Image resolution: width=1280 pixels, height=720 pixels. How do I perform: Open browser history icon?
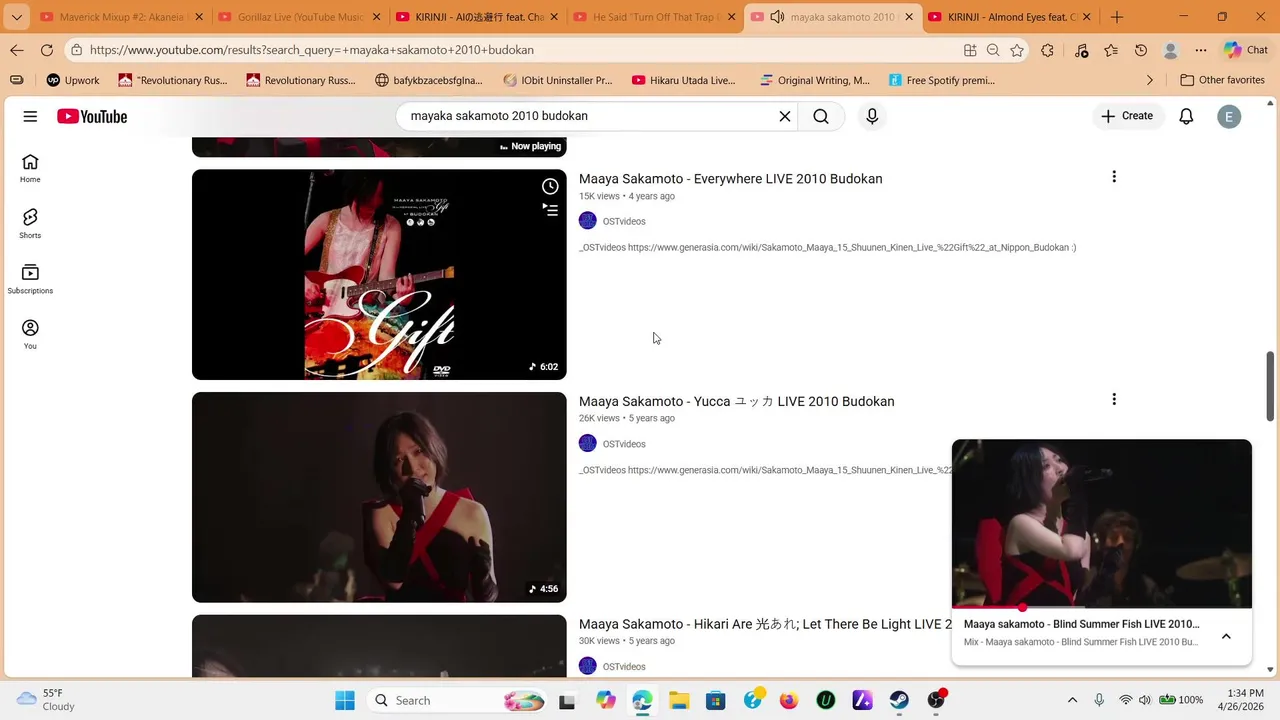click(x=1141, y=50)
